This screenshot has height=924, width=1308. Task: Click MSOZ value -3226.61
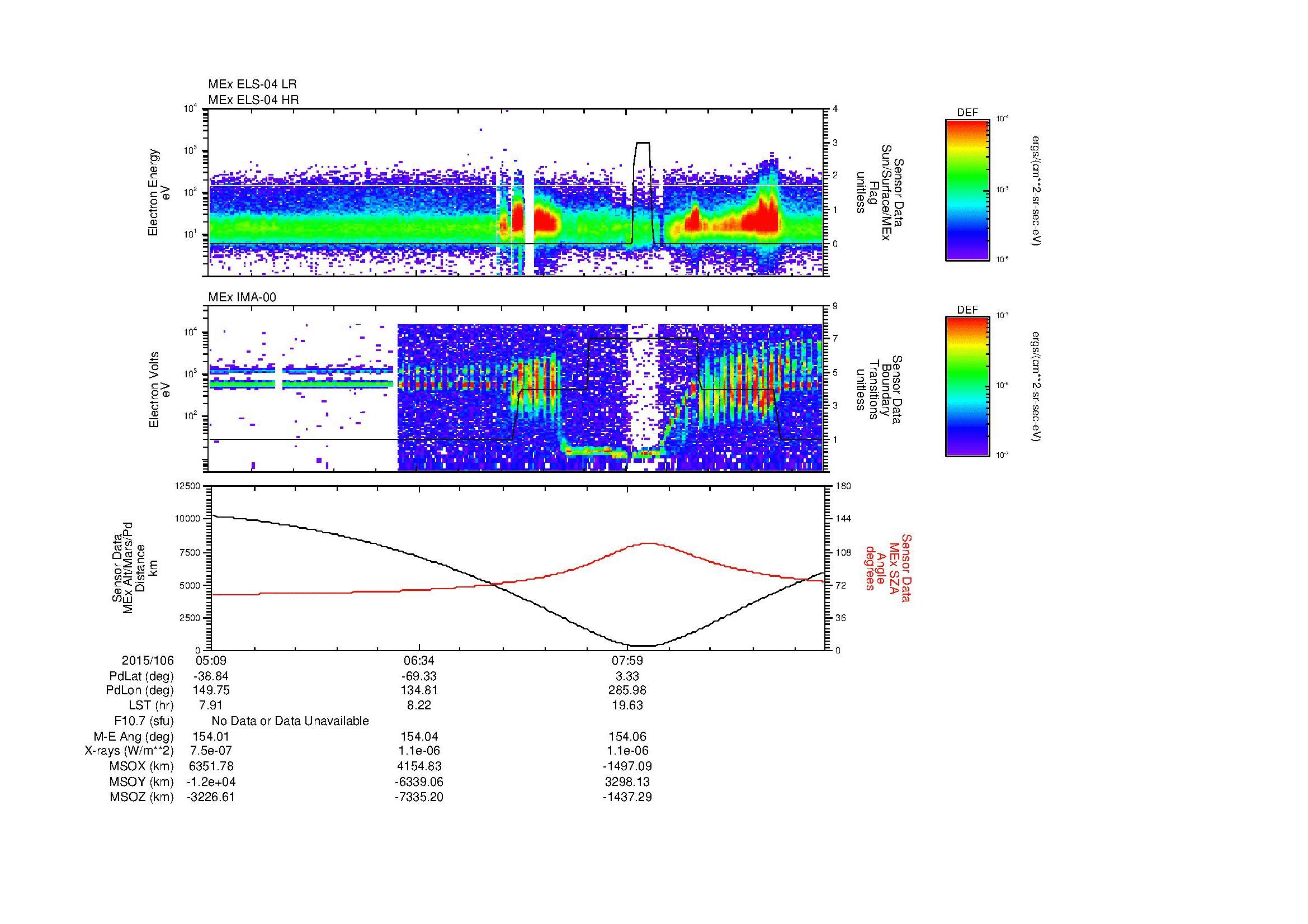211,797
